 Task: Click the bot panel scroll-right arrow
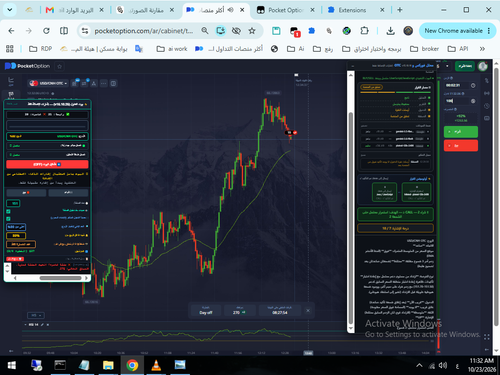point(86,278)
